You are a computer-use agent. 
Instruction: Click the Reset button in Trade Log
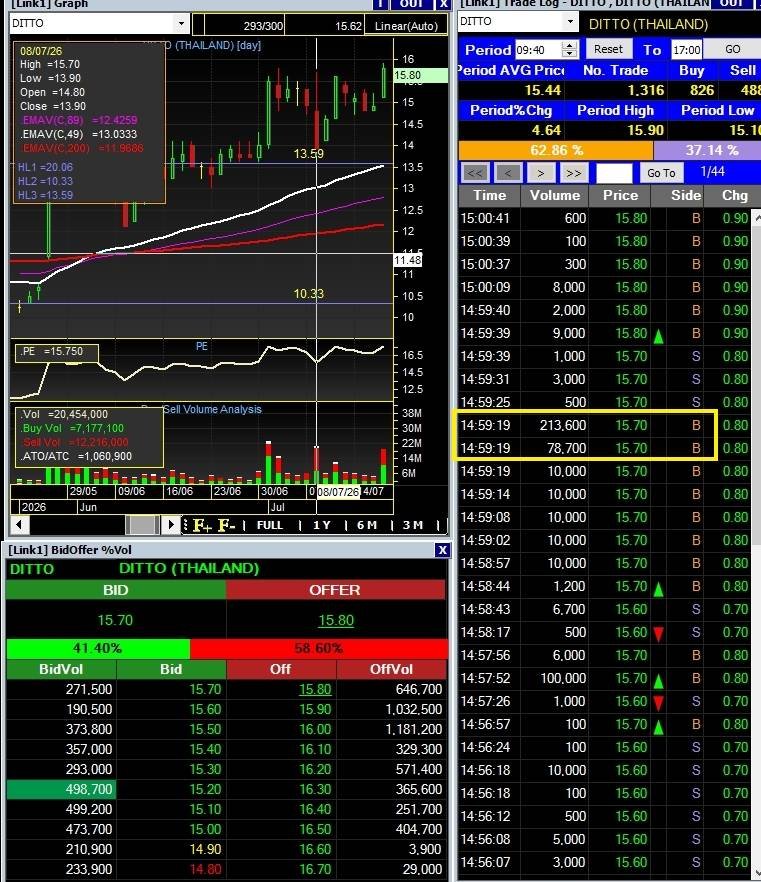click(609, 49)
